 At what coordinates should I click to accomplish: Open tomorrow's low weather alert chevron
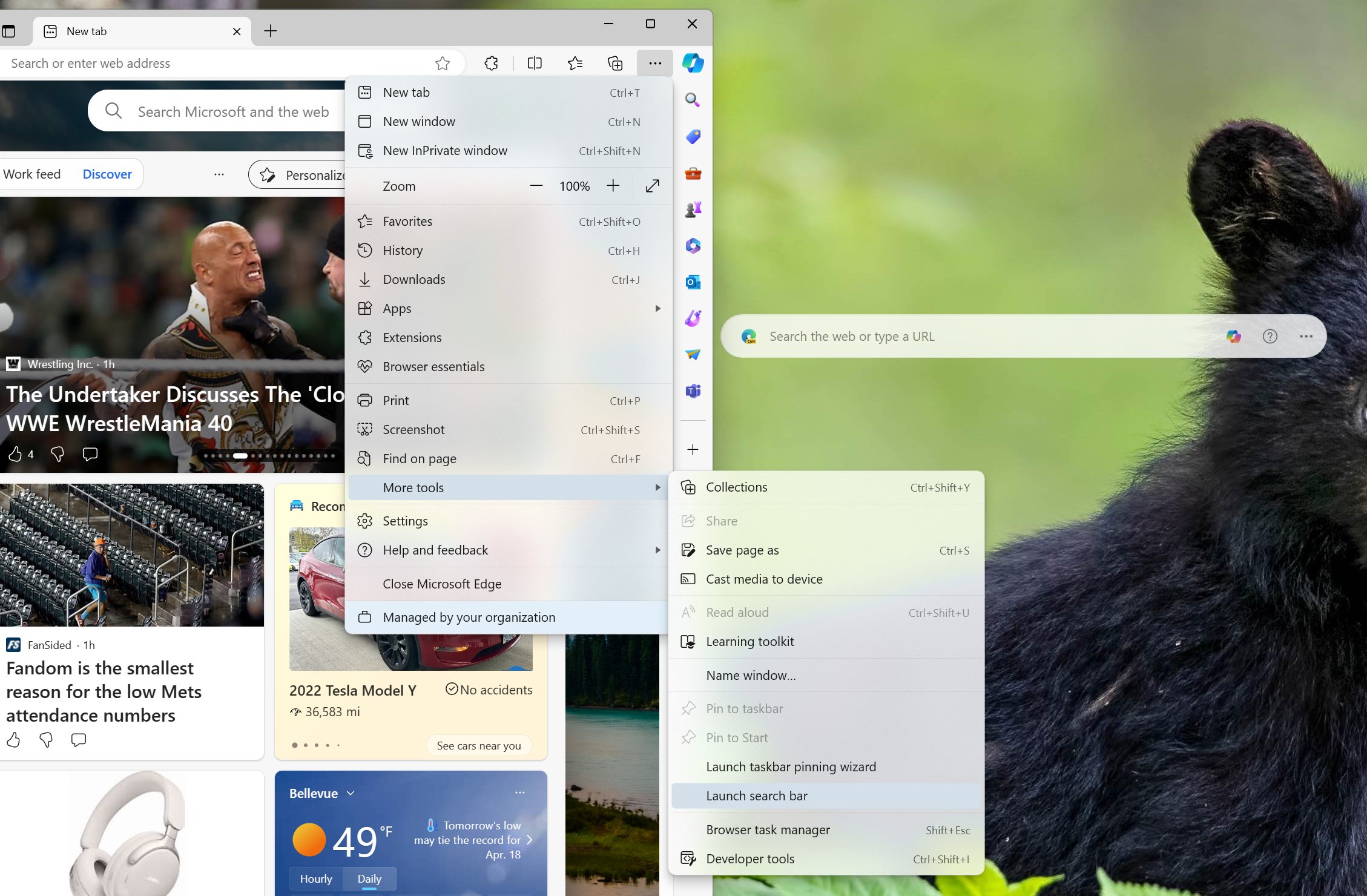529,840
